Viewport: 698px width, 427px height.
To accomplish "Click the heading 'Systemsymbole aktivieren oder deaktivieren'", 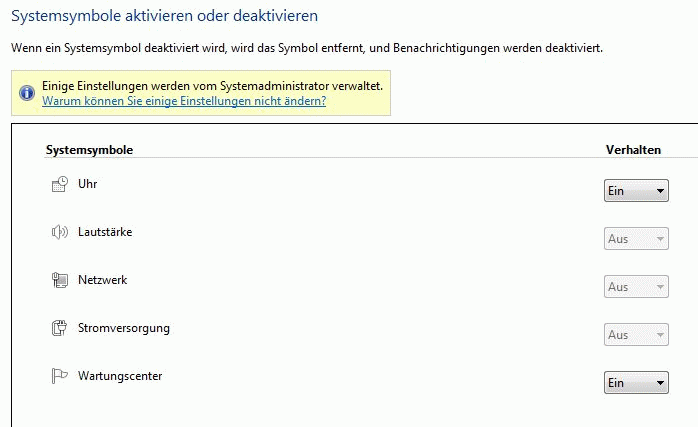I will (164, 16).
